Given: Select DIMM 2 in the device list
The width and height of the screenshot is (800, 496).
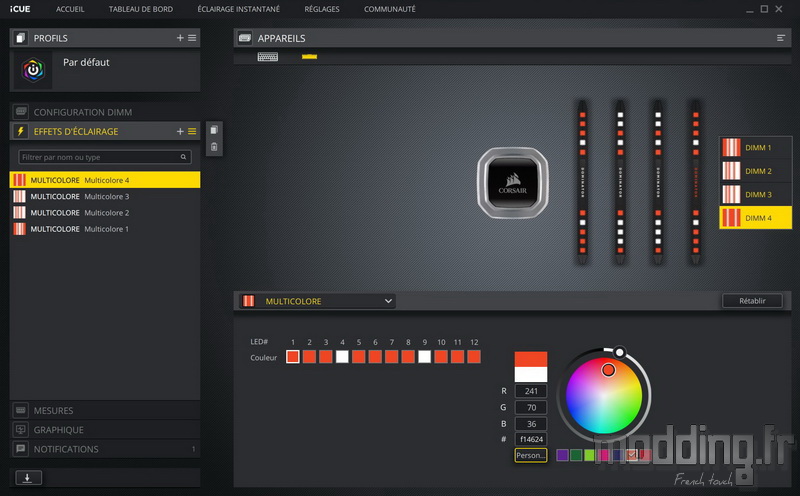Looking at the screenshot, I should pos(755,171).
